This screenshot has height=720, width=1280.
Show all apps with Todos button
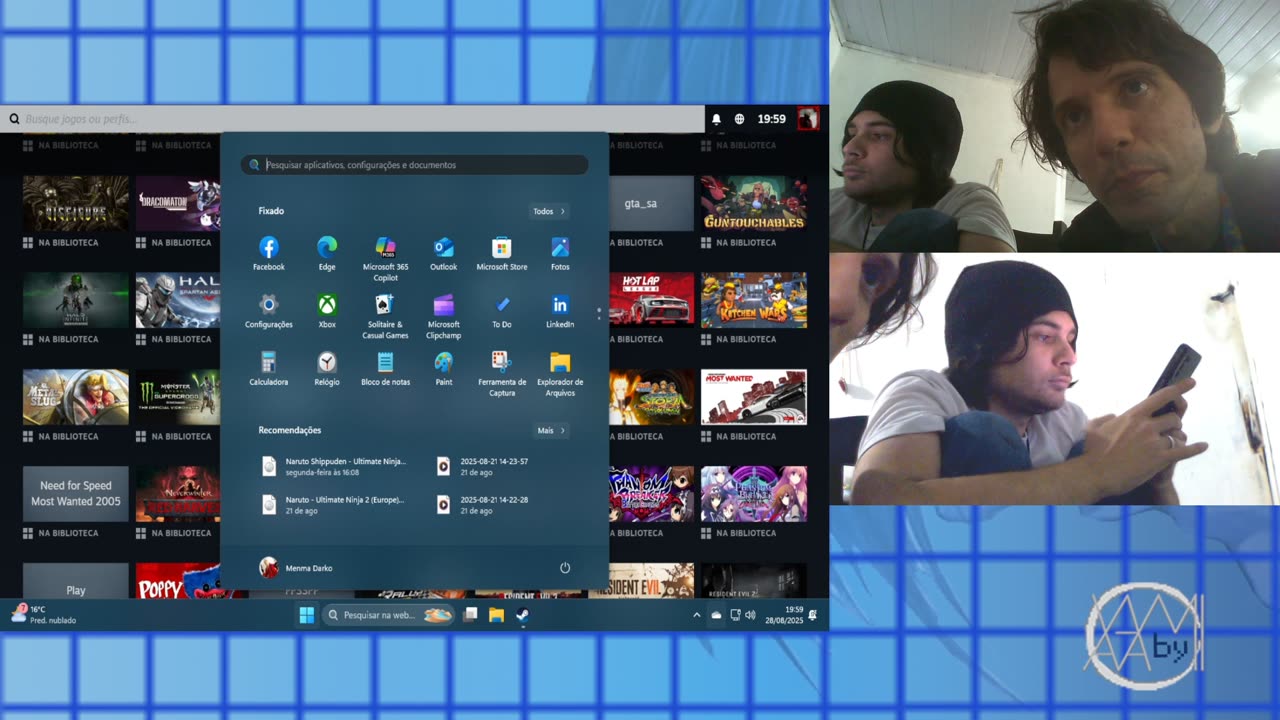coord(550,211)
